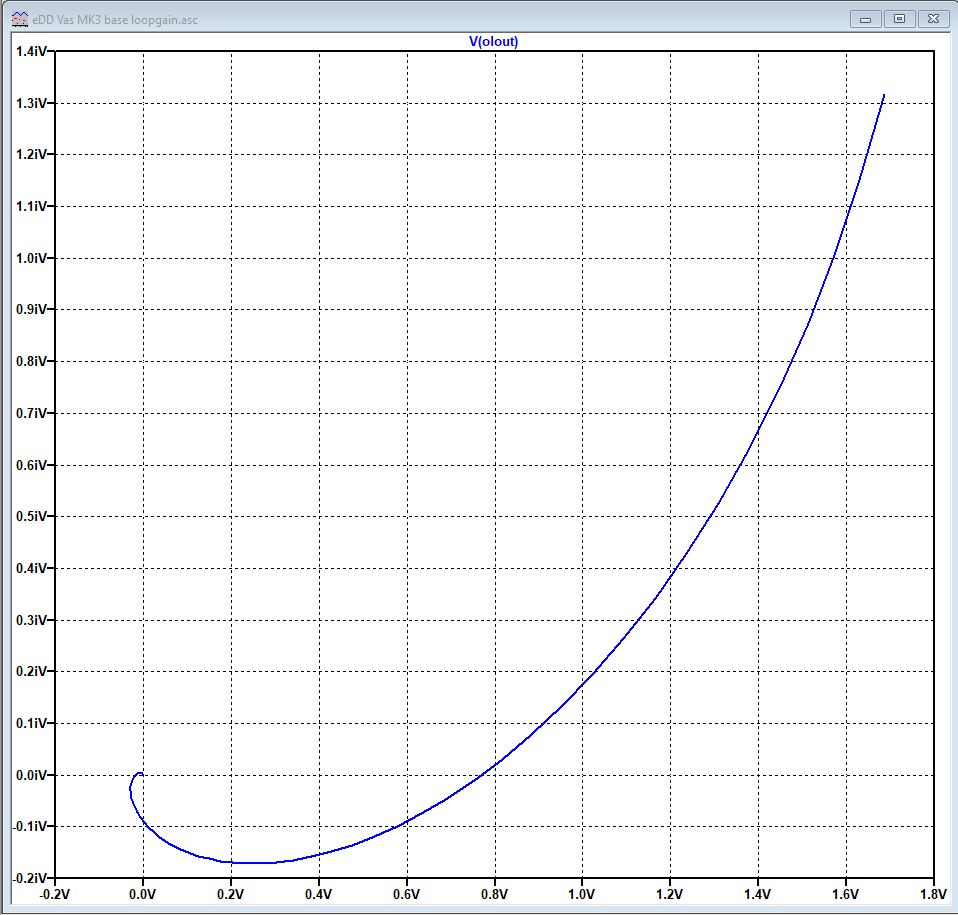Image resolution: width=958 pixels, height=915 pixels.
Task: Click the 1.6V horizontal axis label
Action: click(x=846, y=894)
